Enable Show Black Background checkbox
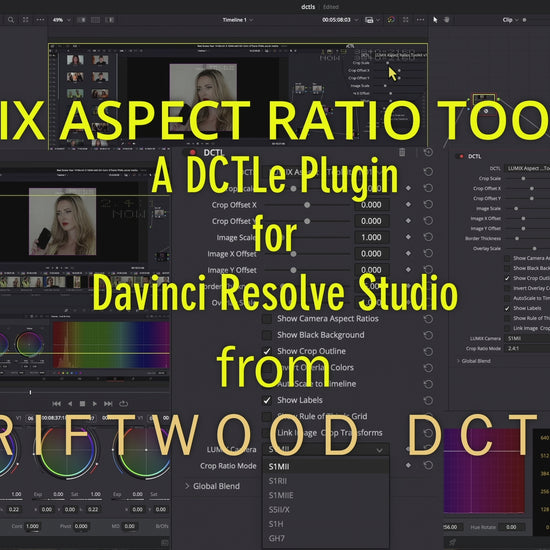Image resolution: width=550 pixels, height=550 pixels. coord(267,335)
